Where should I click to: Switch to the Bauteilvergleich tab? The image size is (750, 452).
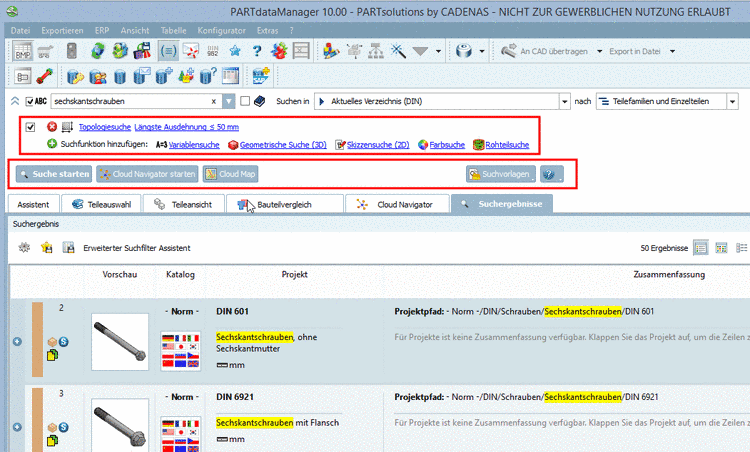(285, 204)
